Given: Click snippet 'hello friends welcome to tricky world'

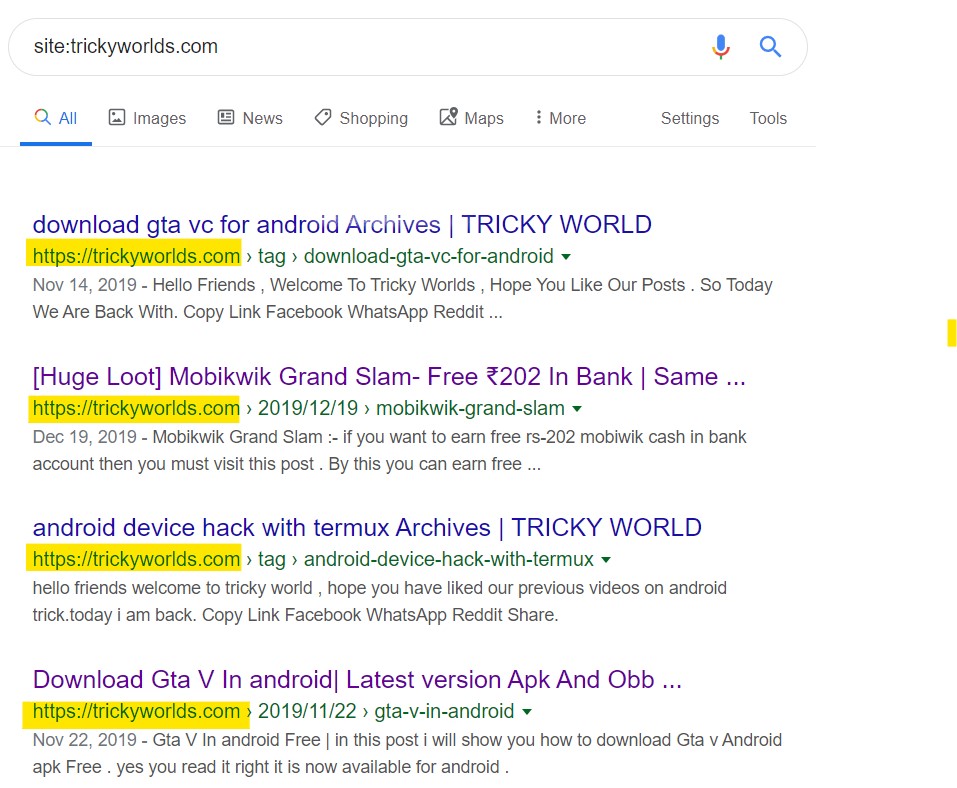Looking at the screenshot, I should pos(380,601).
